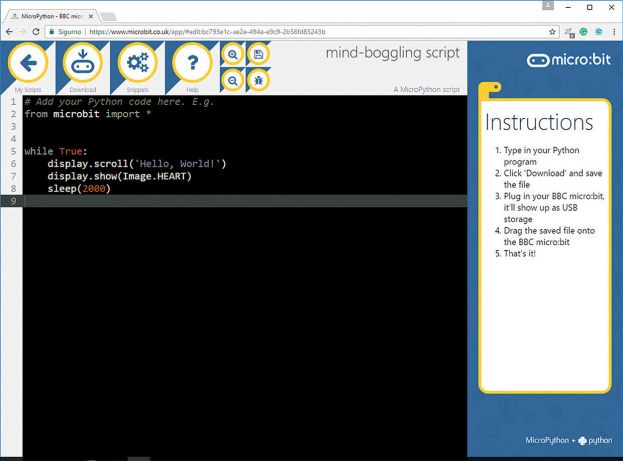This screenshot has height=461, width=623.
Task: Place cursor on empty line 9
Action: coord(200,201)
